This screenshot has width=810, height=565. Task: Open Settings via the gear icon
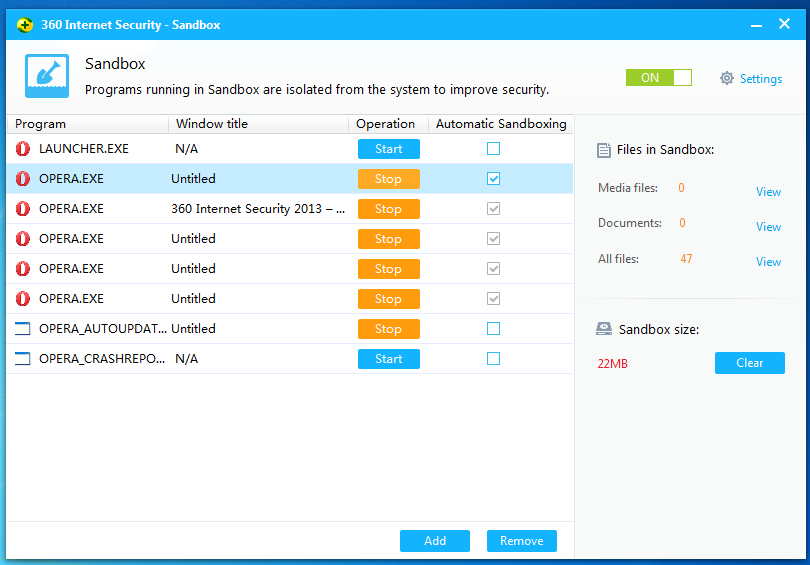(x=727, y=78)
